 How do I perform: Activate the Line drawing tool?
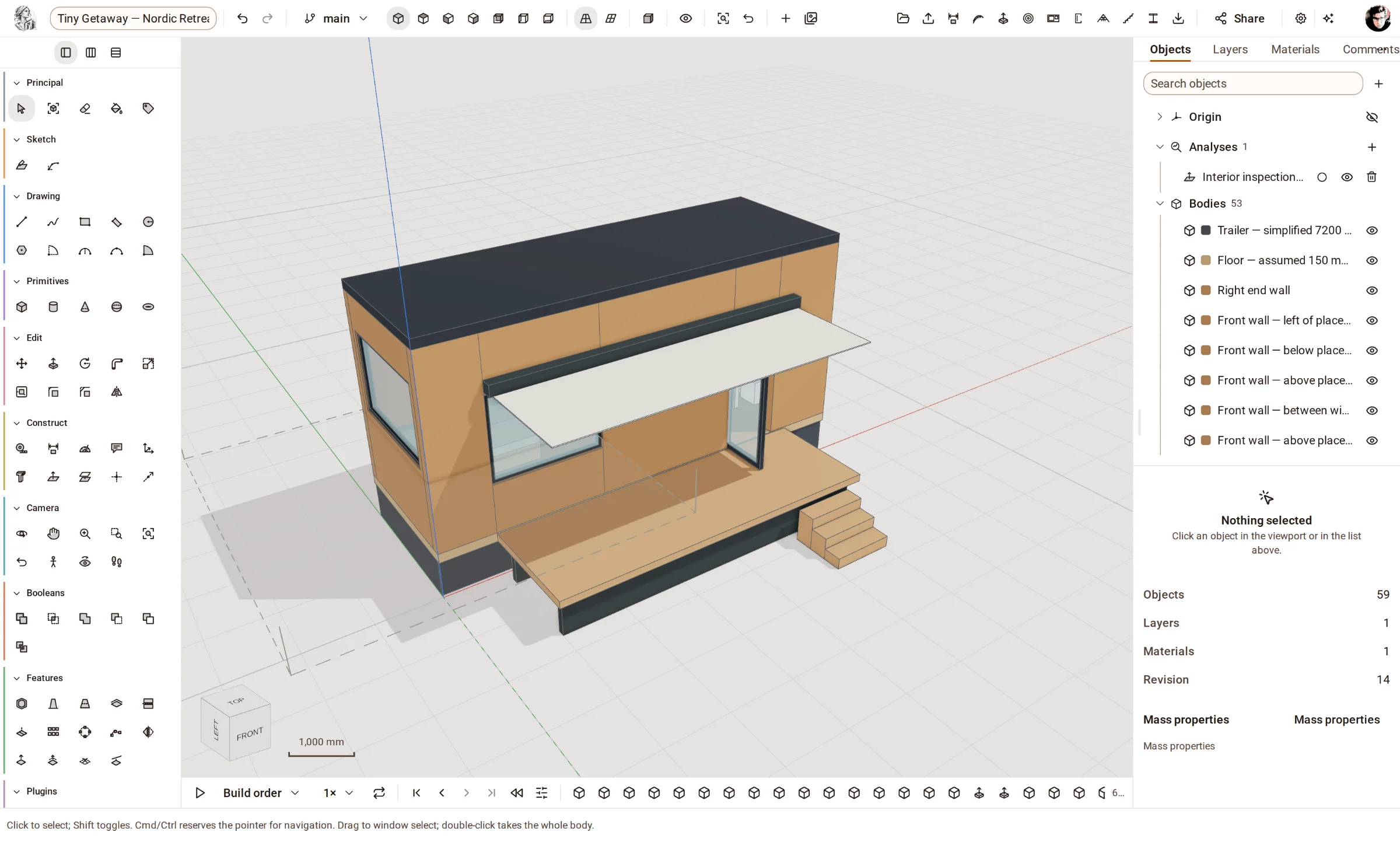(x=22, y=222)
